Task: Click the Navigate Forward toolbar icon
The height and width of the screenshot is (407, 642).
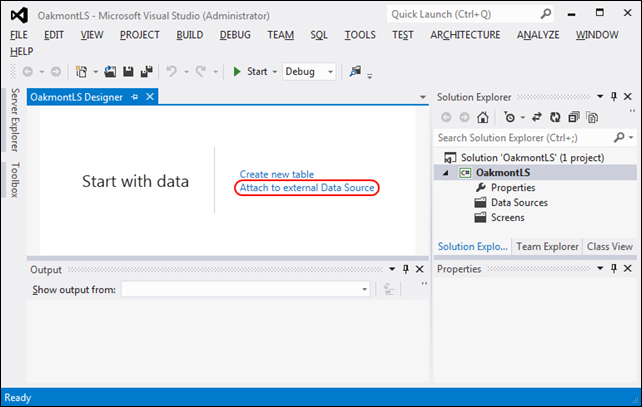Action: coord(56,72)
